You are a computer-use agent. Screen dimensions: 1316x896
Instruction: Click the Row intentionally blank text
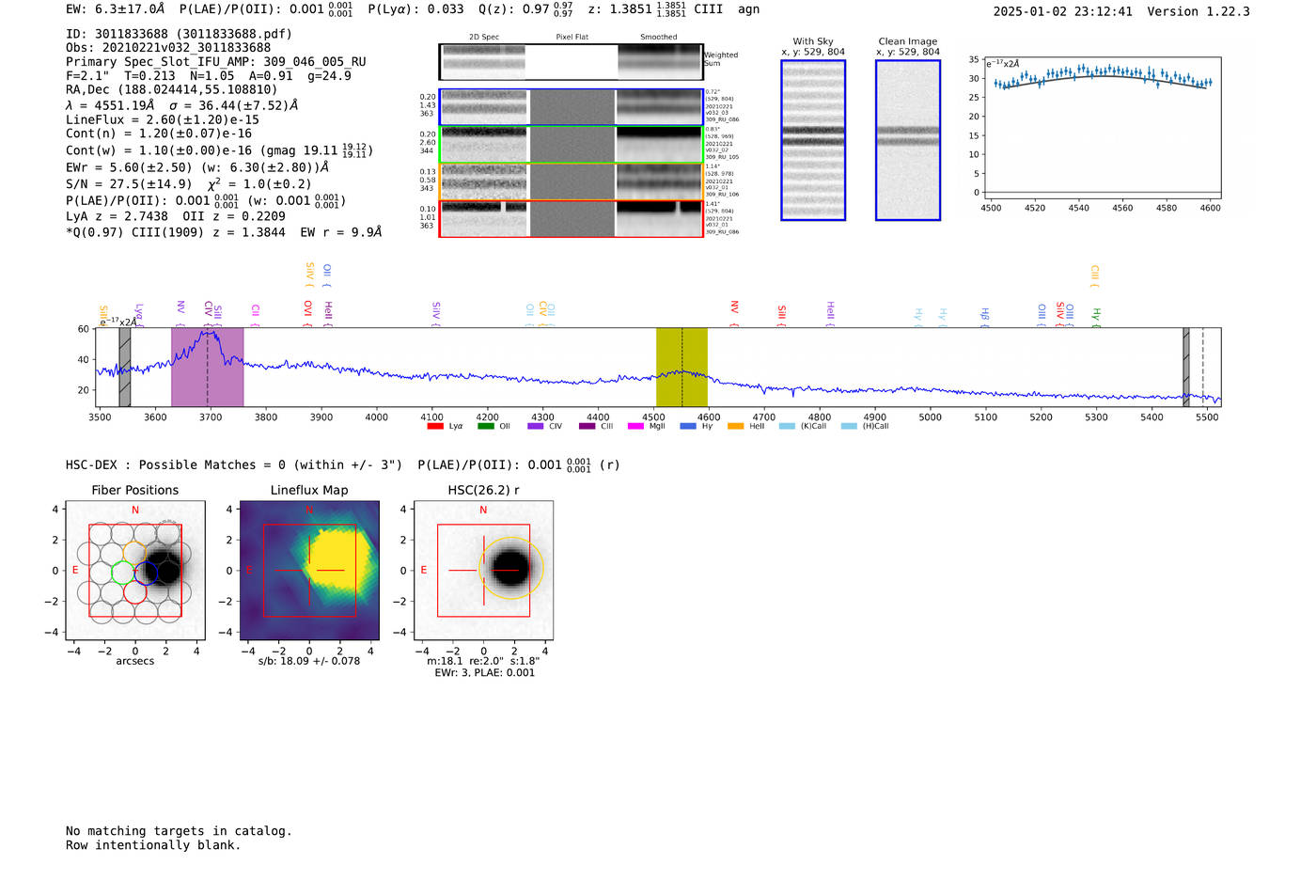[x=153, y=845]
